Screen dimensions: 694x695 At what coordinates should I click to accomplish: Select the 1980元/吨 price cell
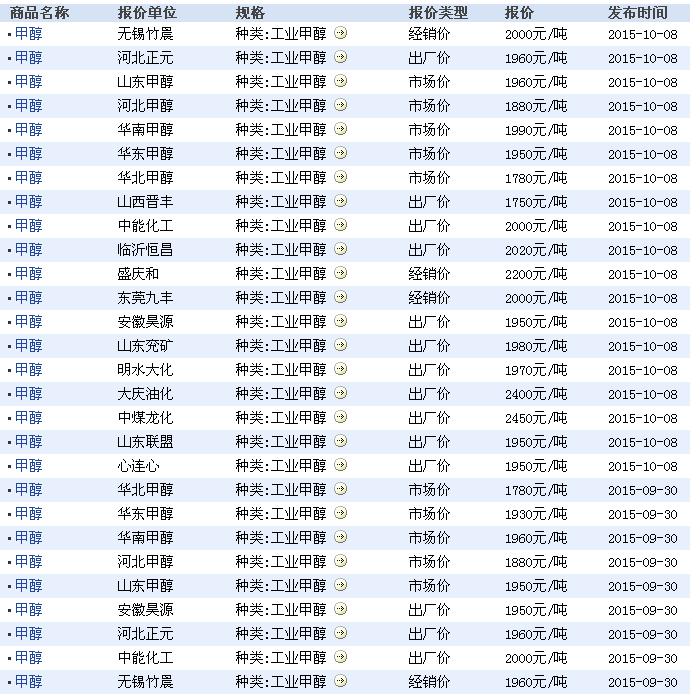point(536,346)
